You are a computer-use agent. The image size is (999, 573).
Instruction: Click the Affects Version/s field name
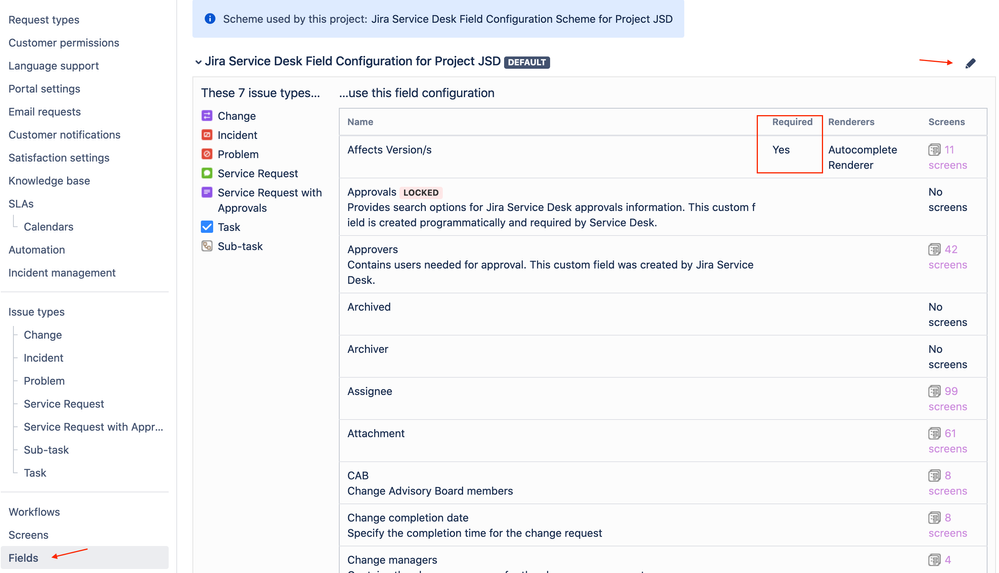pos(389,150)
